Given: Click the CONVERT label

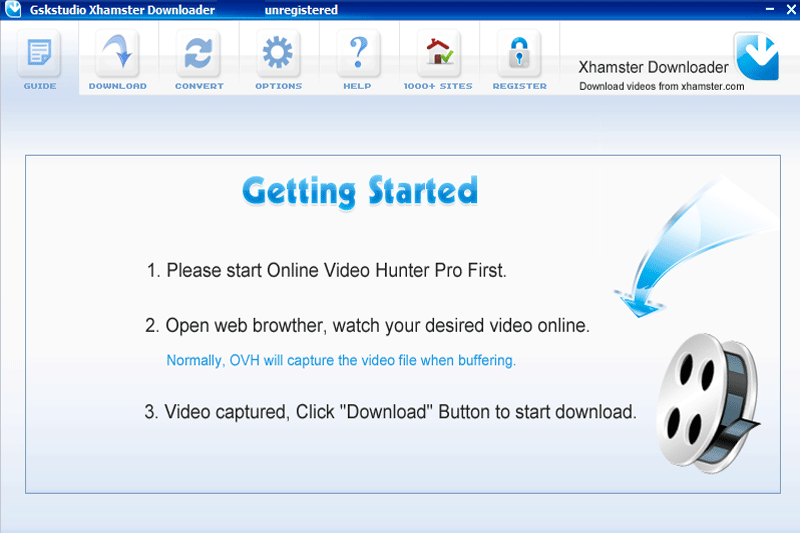Looking at the screenshot, I should pyautogui.click(x=199, y=86).
